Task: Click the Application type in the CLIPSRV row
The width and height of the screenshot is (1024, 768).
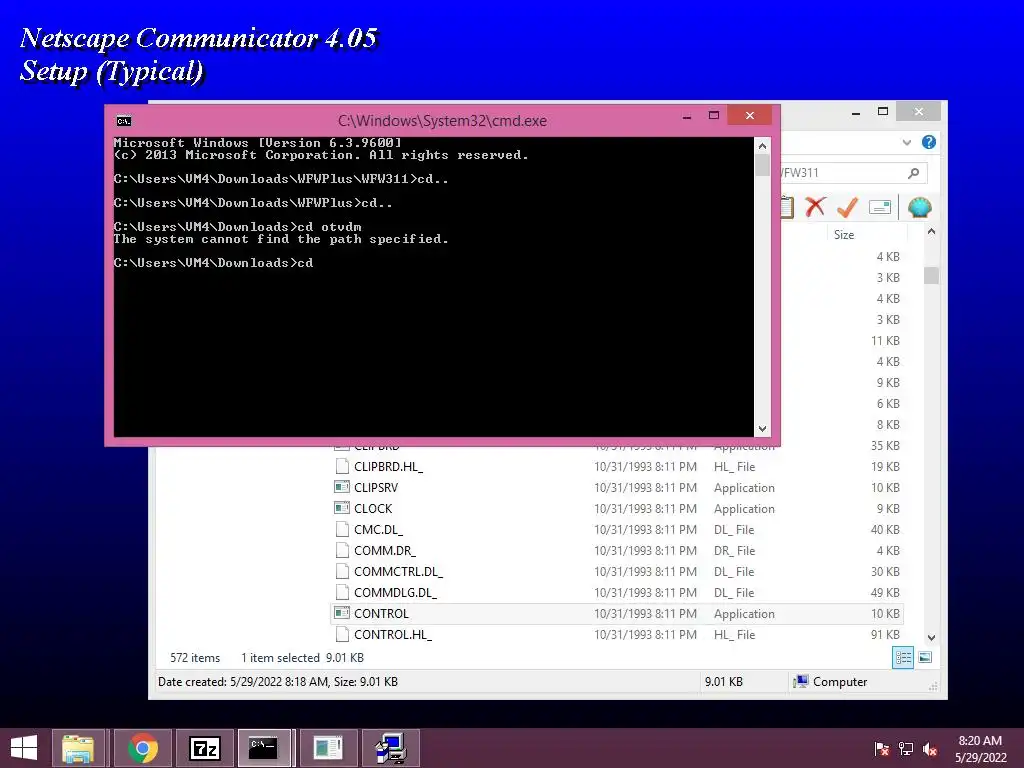Action: tap(744, 488)
